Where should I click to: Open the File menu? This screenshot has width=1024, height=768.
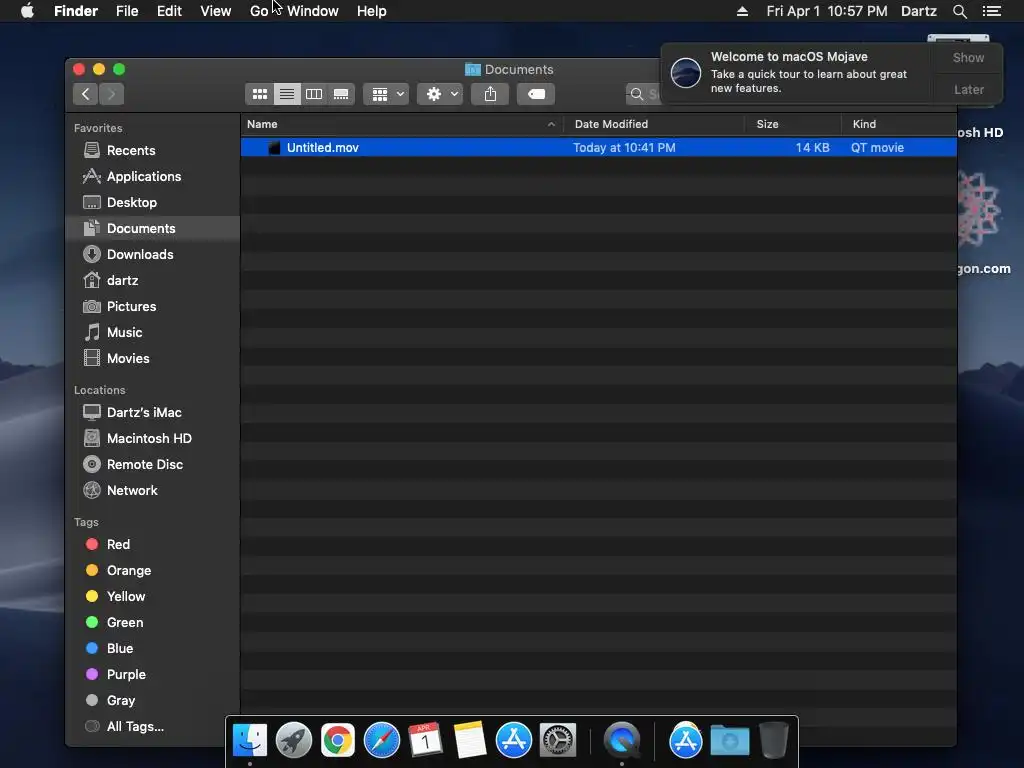tap(127, 11)
